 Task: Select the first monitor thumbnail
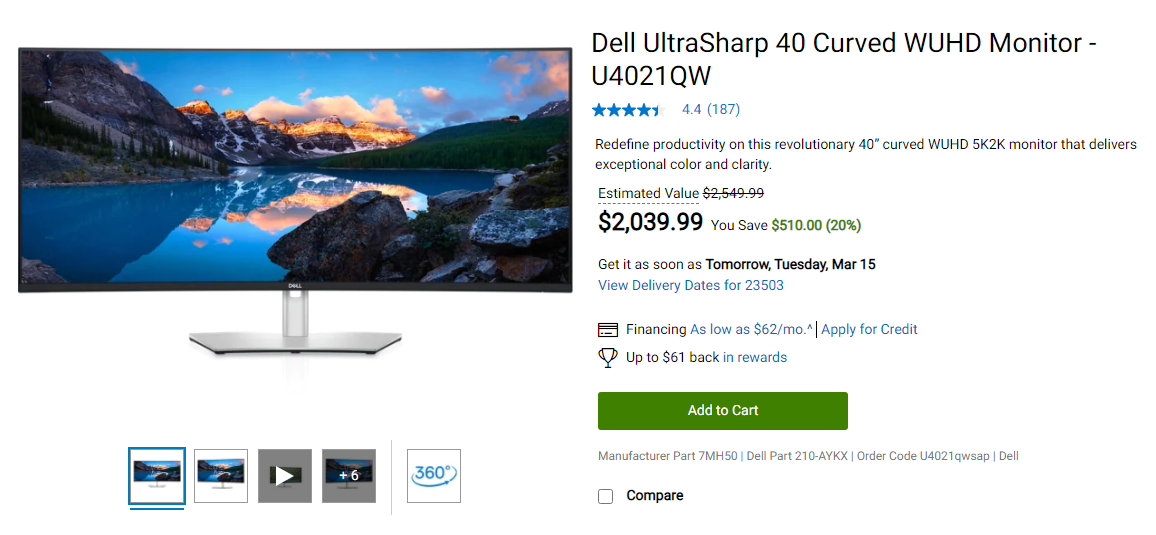(x=156, y=476)
